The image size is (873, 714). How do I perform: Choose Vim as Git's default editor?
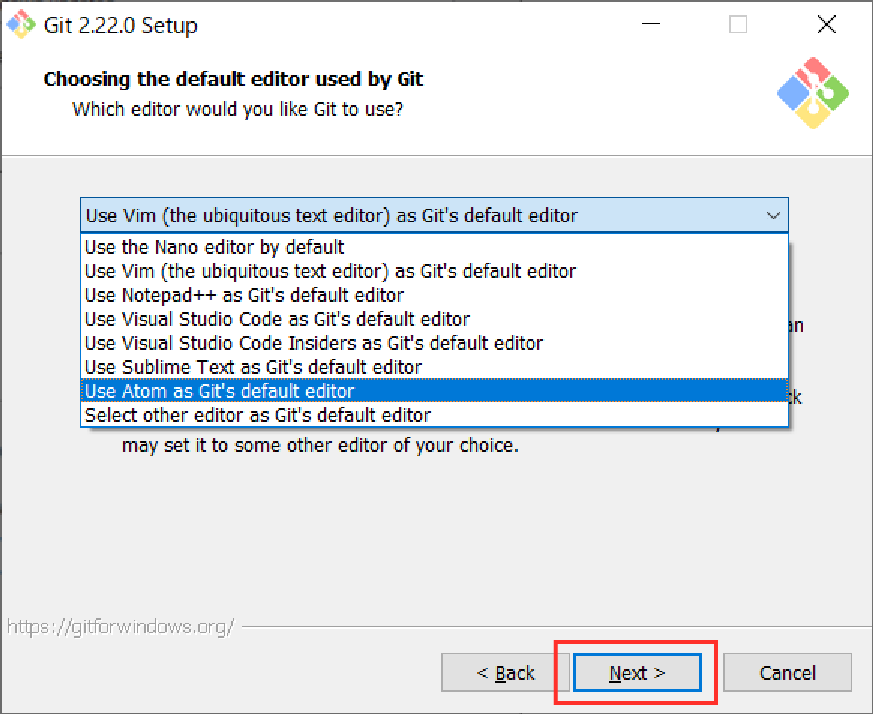[x=330, y=271]
